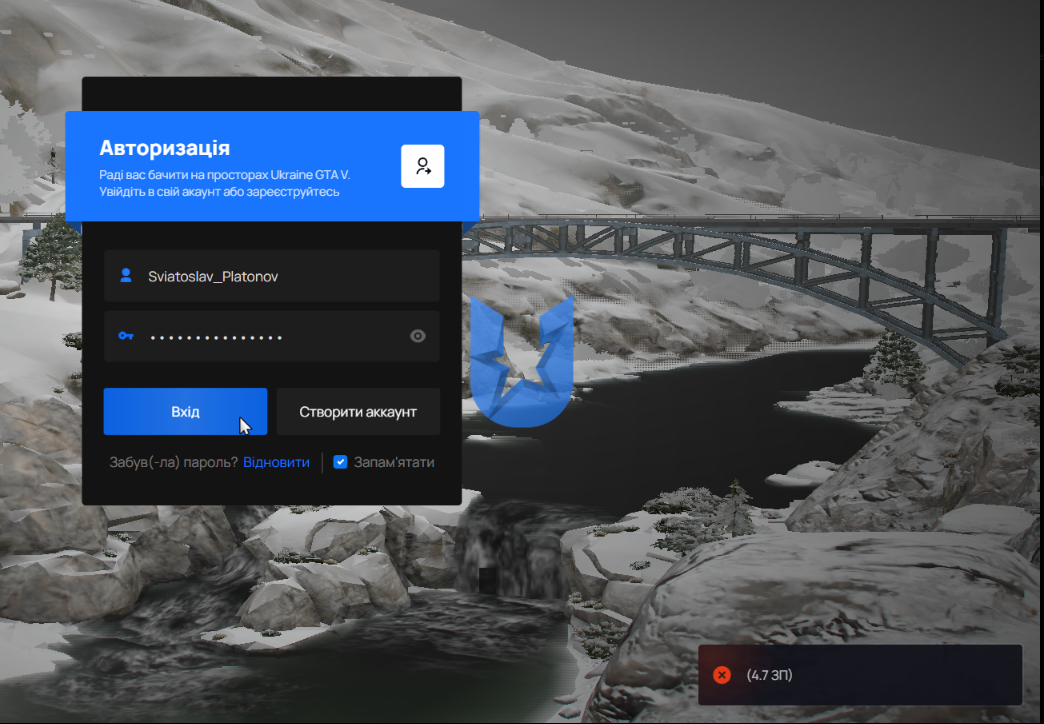The image size is (1044, 724).
Task: Click the Забув(-ла) пароль? text
Action: pos(173,462)
